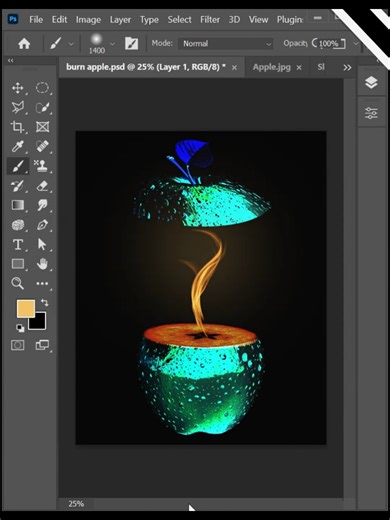
Task: Close the burn apple.psd tab
Action: [234, 68]
